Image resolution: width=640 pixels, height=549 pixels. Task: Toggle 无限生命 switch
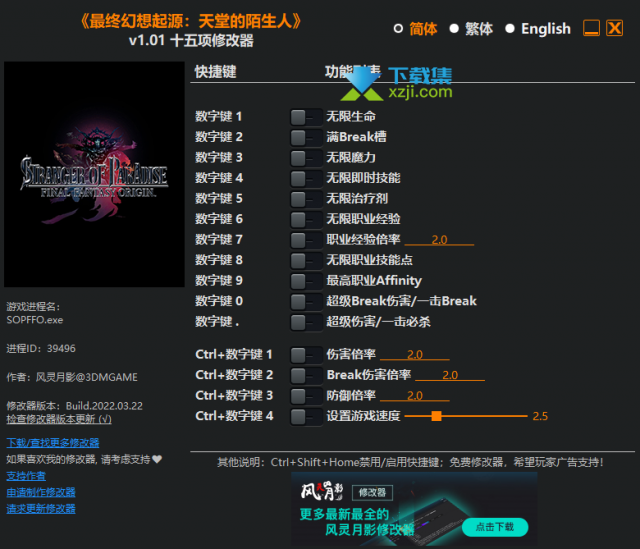point(306,117)
